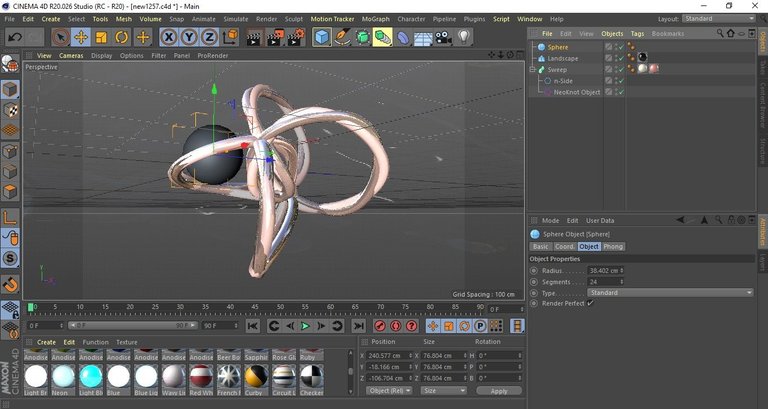Open the Create menu in menu bar
This screenshot has height=409, width=768.
point(51,19)
